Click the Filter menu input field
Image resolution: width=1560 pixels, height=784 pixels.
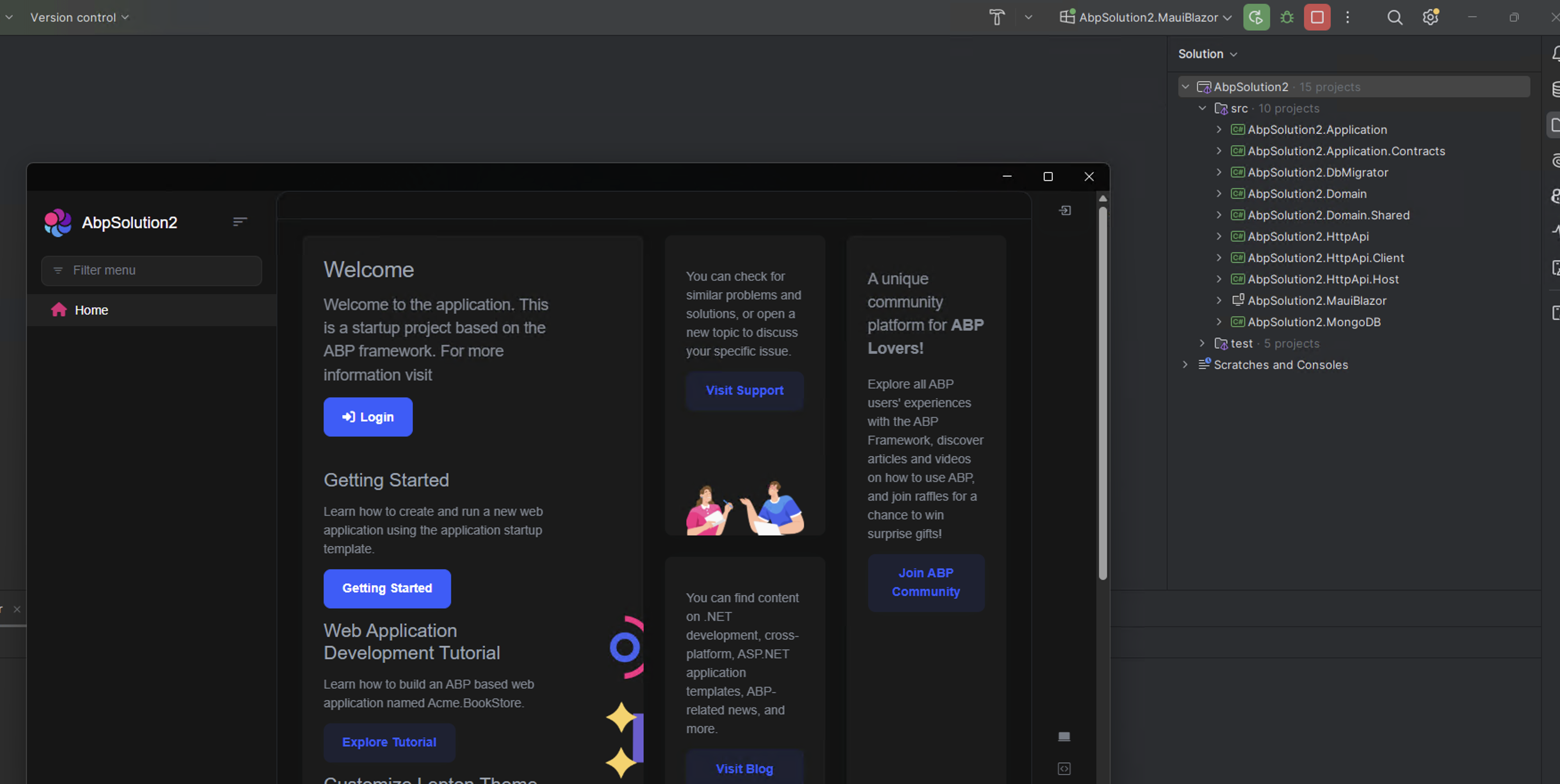(x=152, y=271)
